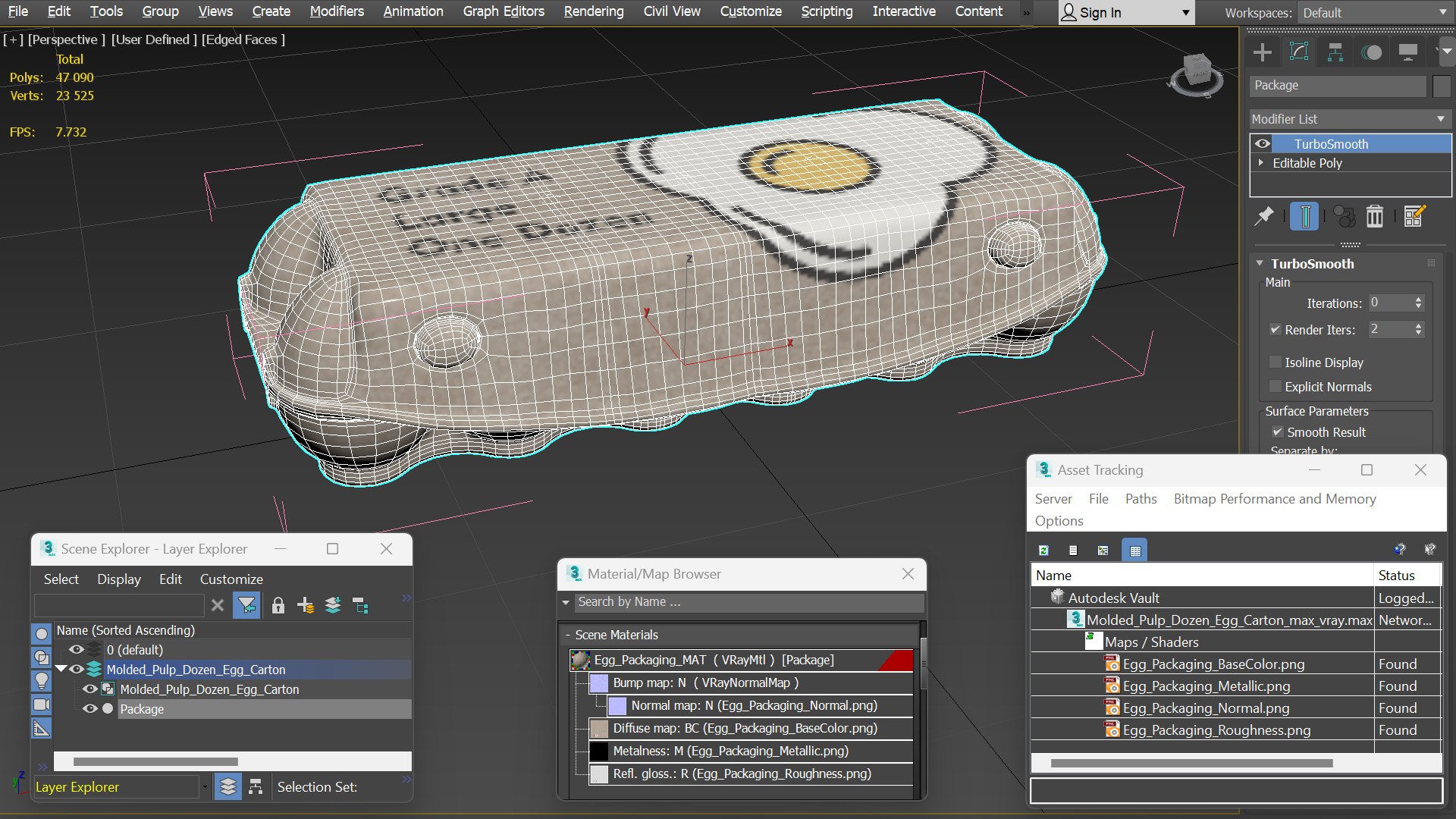This screenshot has width=1456, height=819.
Task: Expand the Editable Poly modifier
Action: pos(1261,163)
